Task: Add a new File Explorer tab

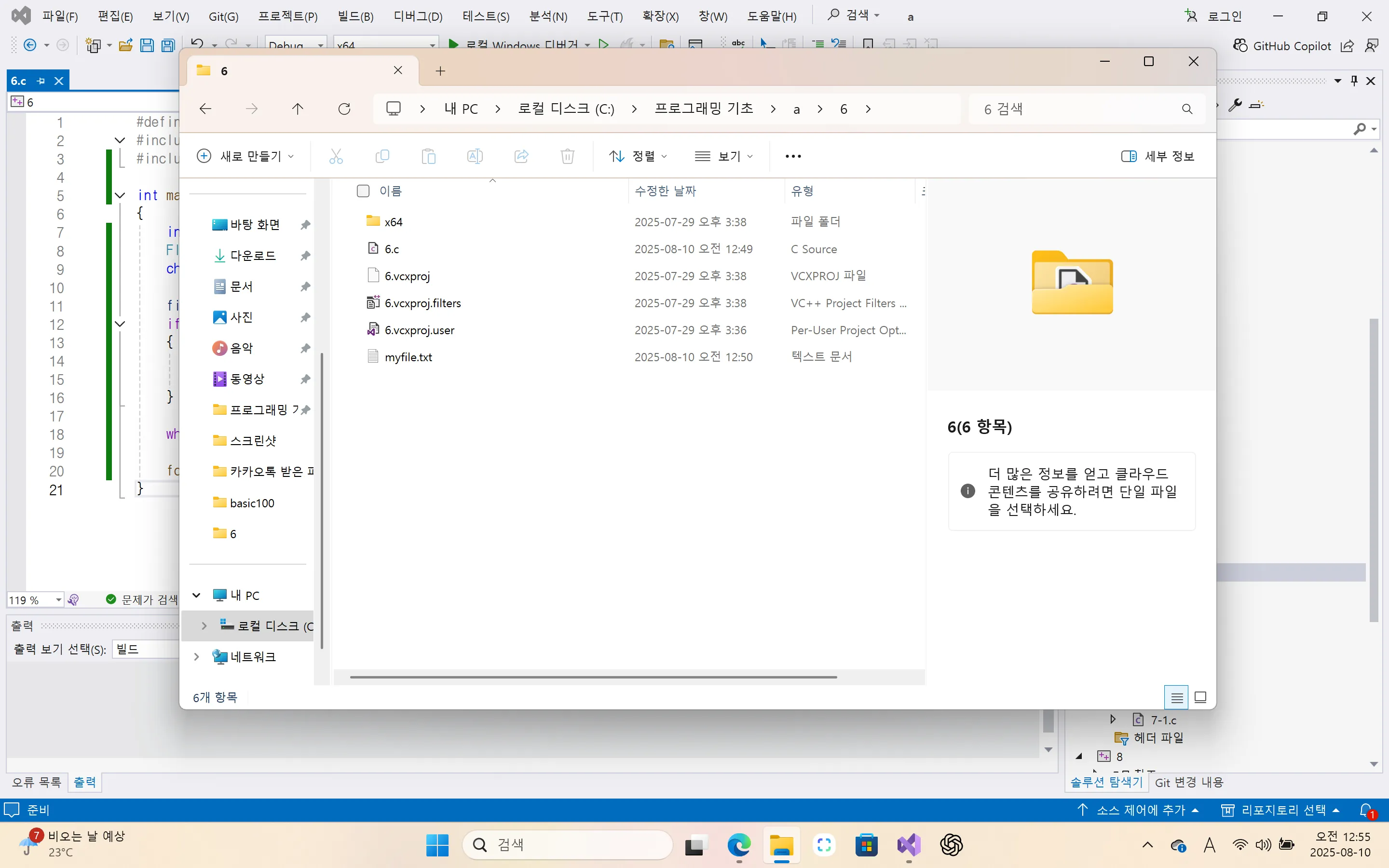Action: [x=440, y=70]
